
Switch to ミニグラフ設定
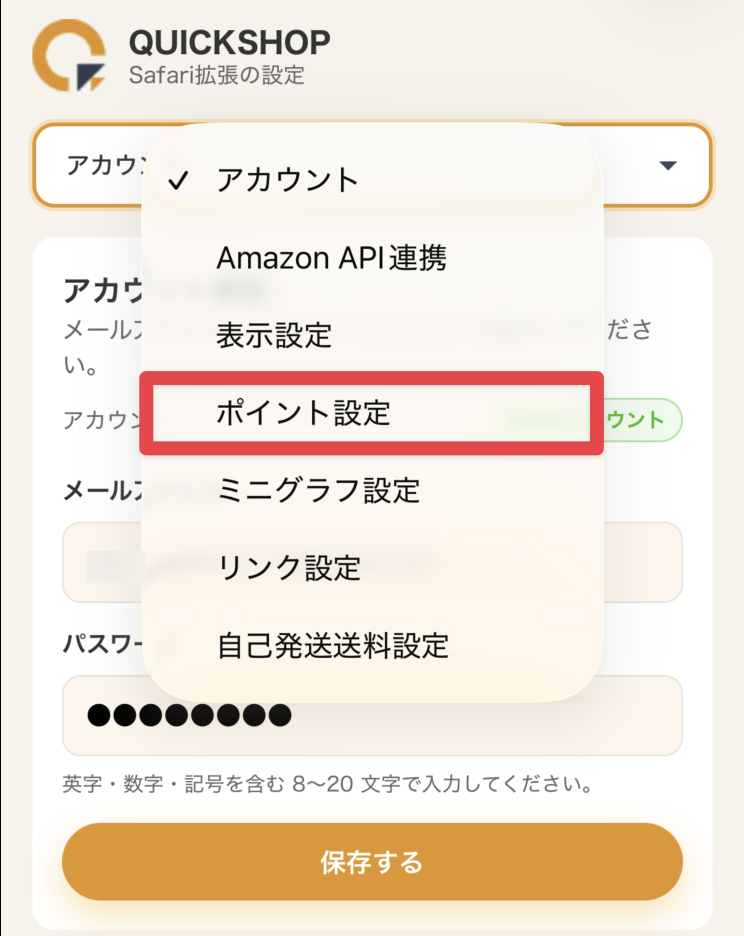point(318,490)
